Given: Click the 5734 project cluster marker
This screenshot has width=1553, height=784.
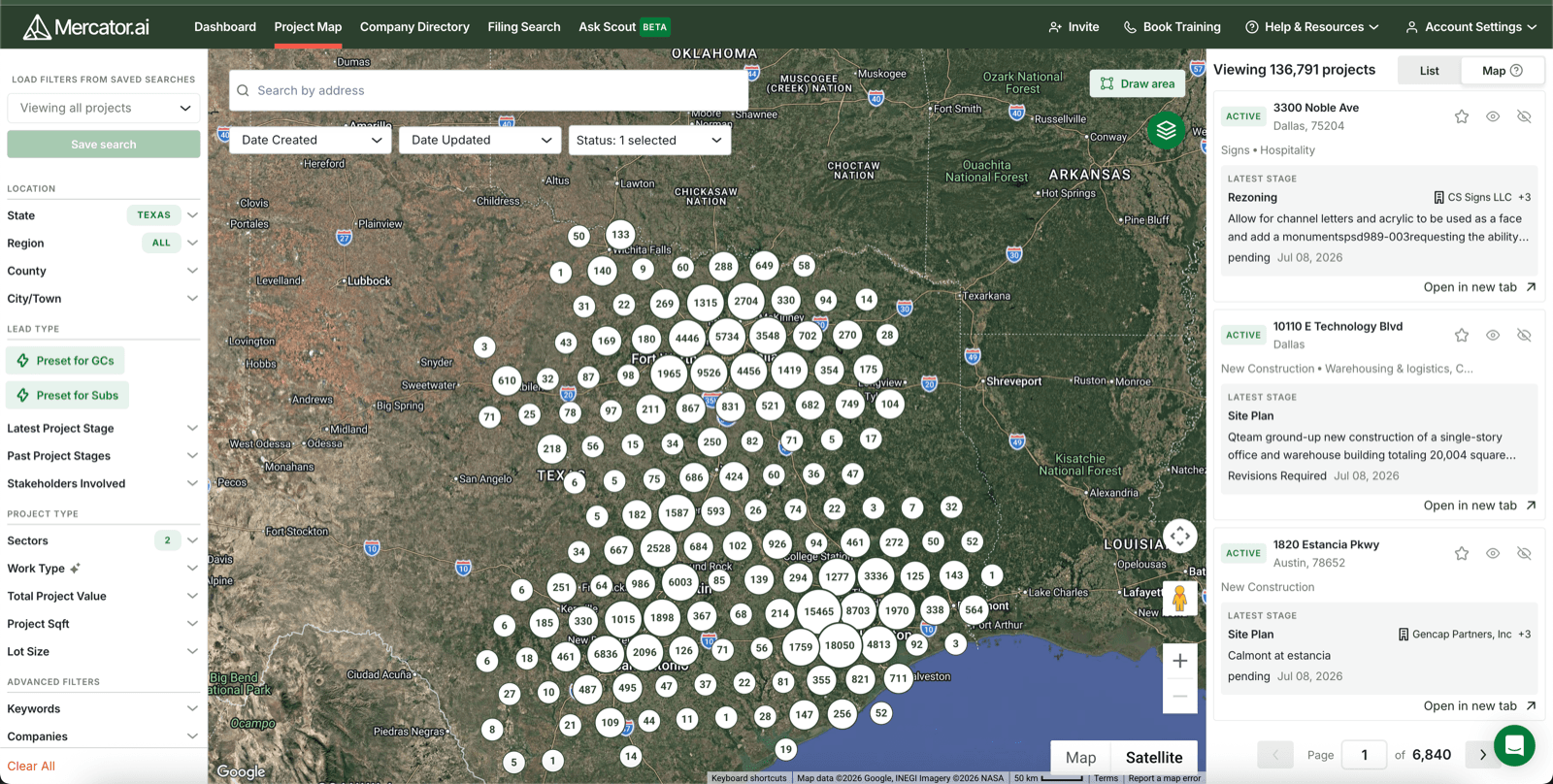Looking at the screenshot, I should (727, 337).
